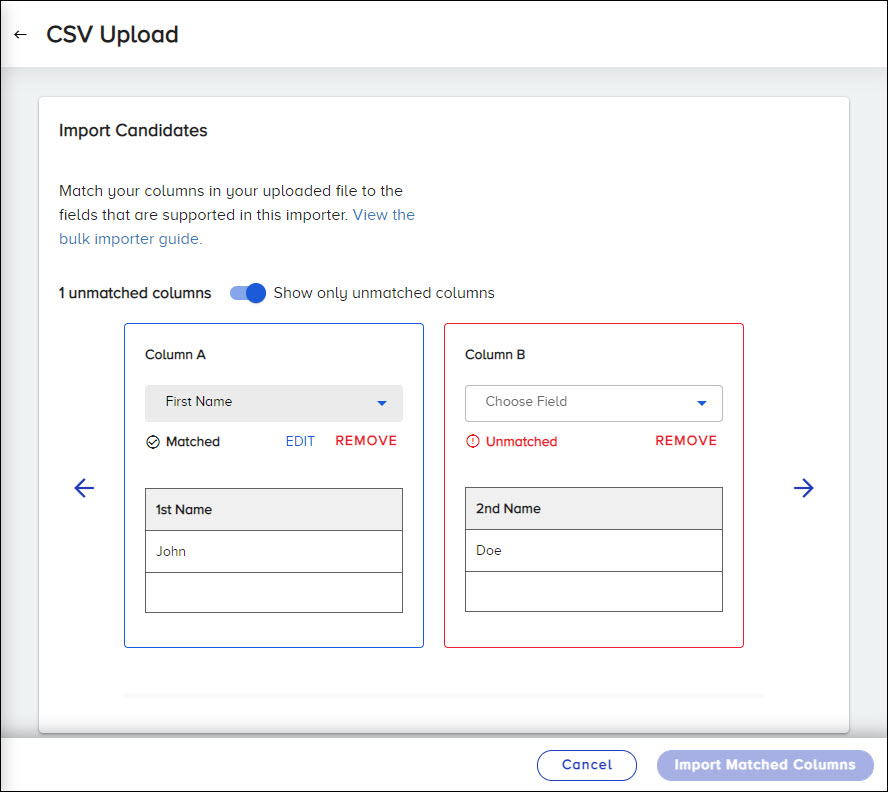Click the horizontal scrollbar below the columns
The image size is (888, 792).
tap(443, 695)
